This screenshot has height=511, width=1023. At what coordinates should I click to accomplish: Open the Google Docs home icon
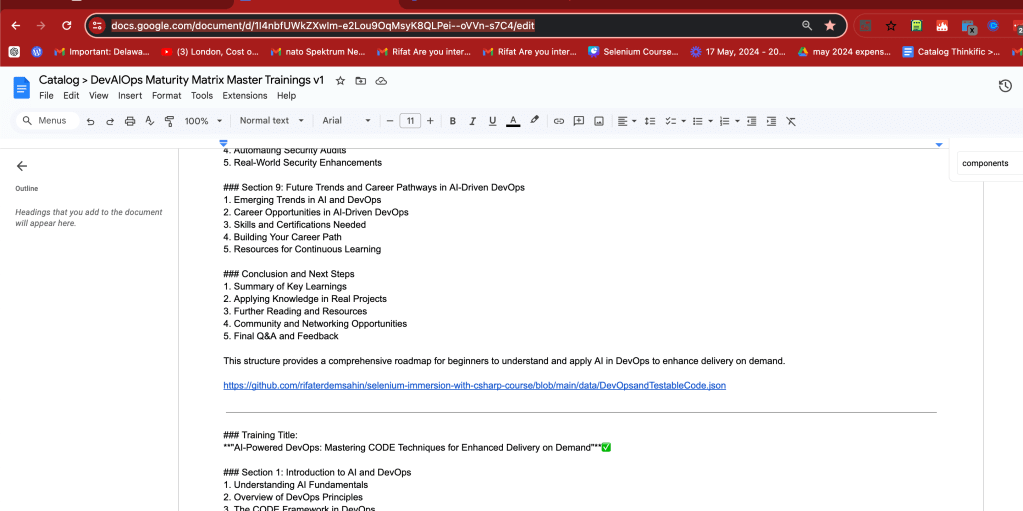22,87
